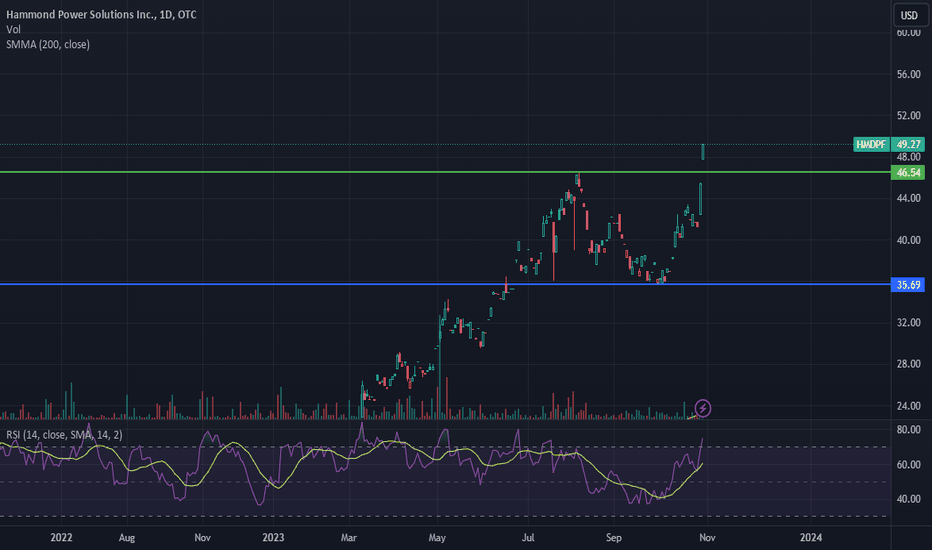Viewport: 932px width, 550px height.
Task: Click the RSI 60.00 scale label
Action: 908,464
